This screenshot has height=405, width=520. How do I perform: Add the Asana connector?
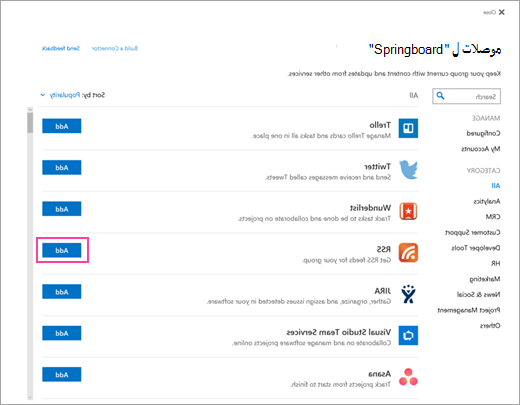pos(62,374)
